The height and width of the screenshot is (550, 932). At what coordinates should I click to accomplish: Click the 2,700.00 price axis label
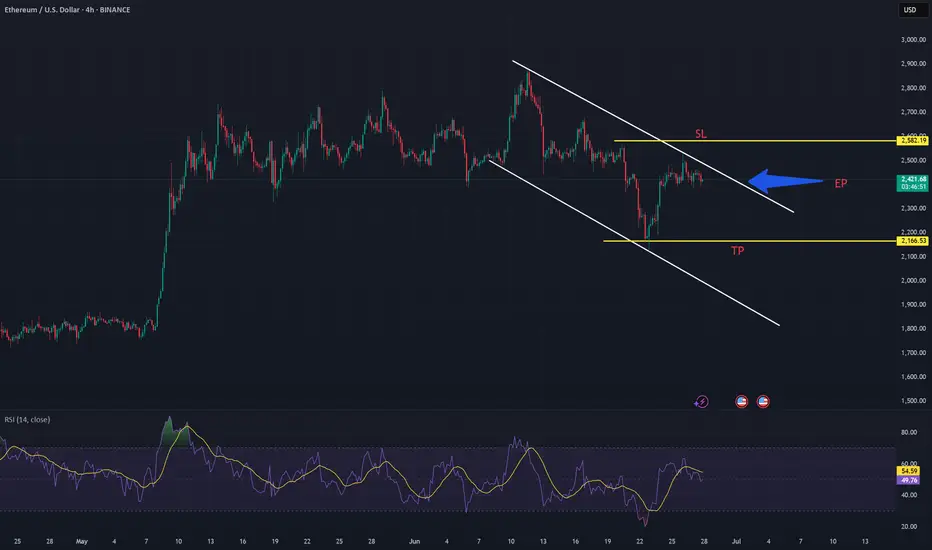click(914, 112)
